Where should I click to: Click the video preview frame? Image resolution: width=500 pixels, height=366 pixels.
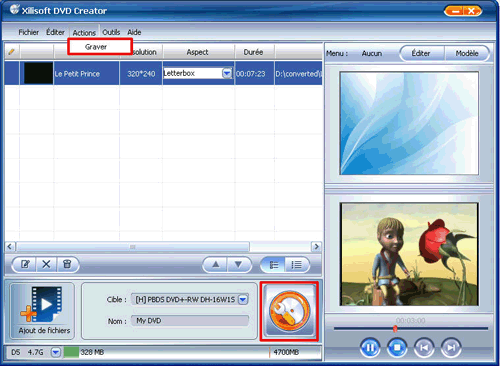(x=409, y=254)
